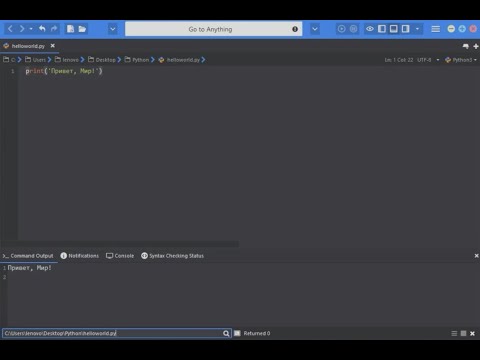Open the UTF-8 encoding selector

428,60
